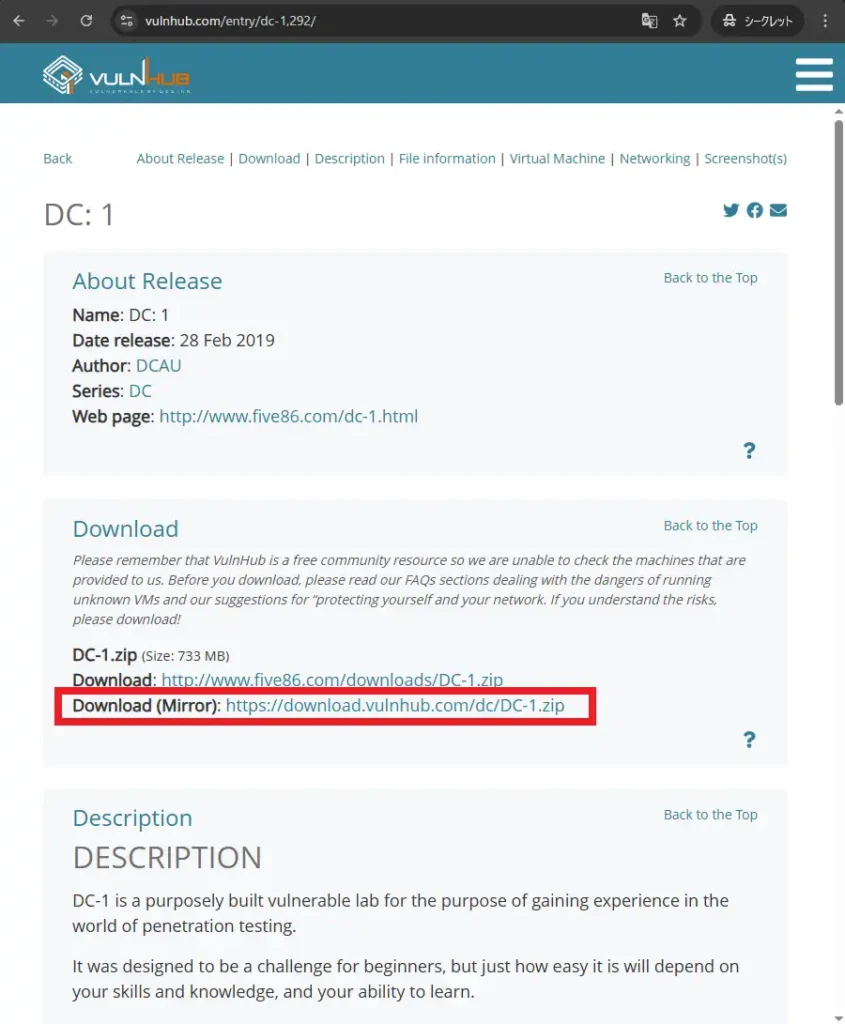845x1024 pixels.
Task: Click the Download (Mirror) vulnhub link
Action: coord(395,706)
